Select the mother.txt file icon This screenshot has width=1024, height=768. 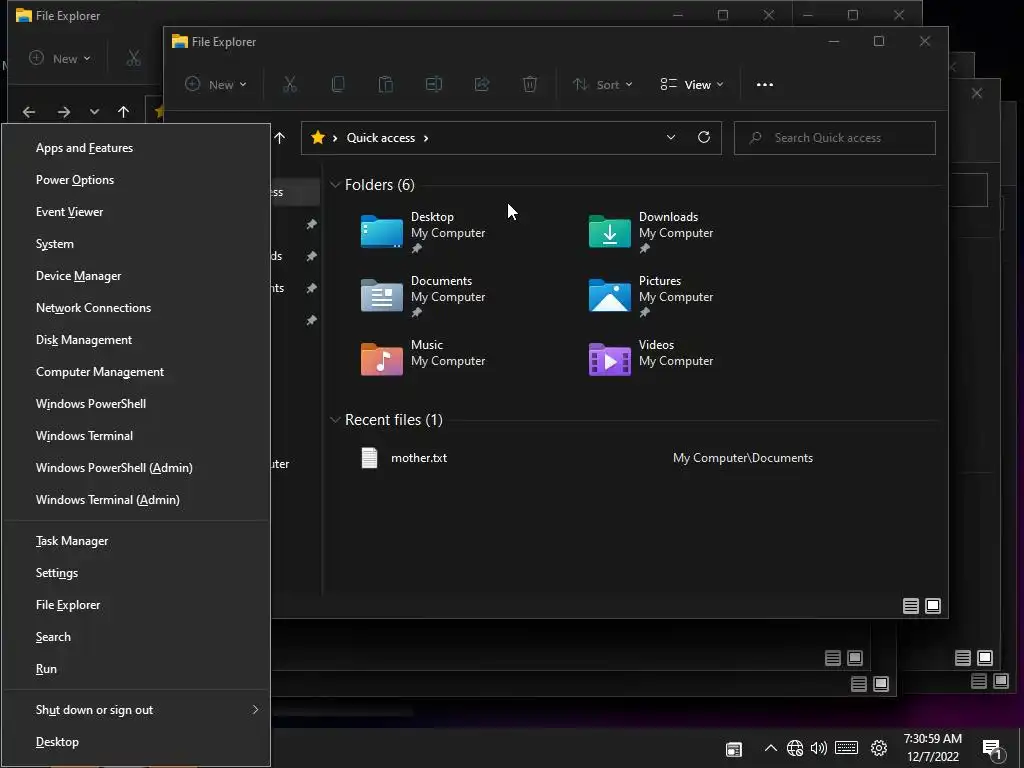tap(370, 458)
